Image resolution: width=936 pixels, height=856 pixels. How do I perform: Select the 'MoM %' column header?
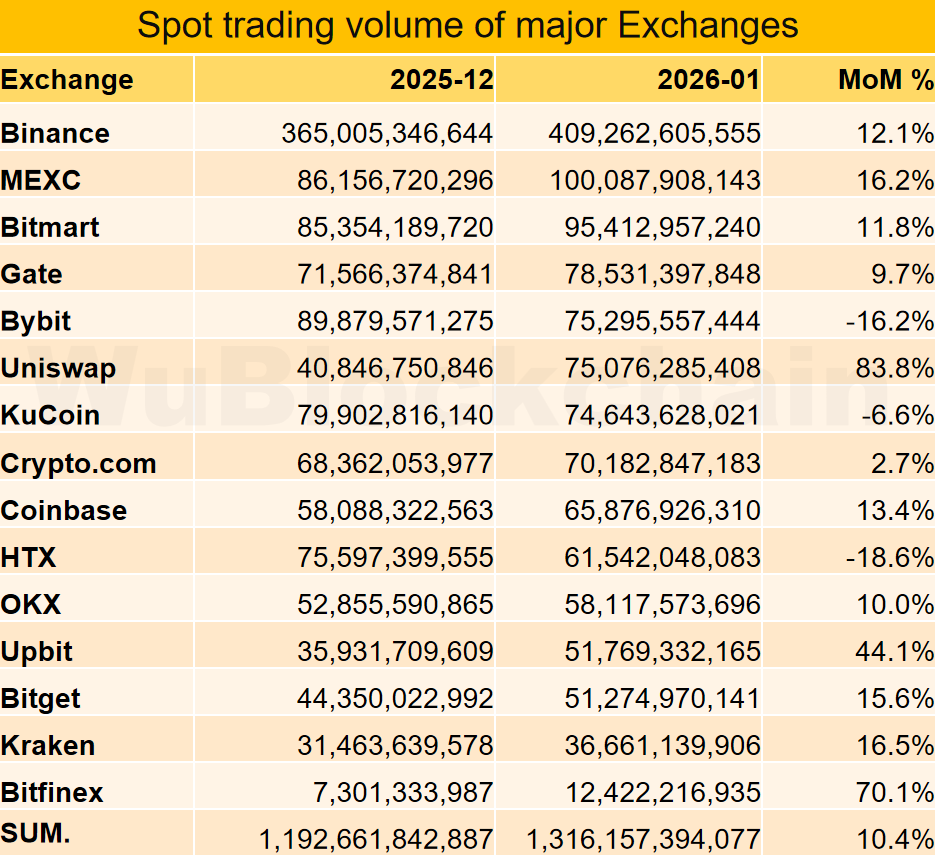(x=886, y=80)
